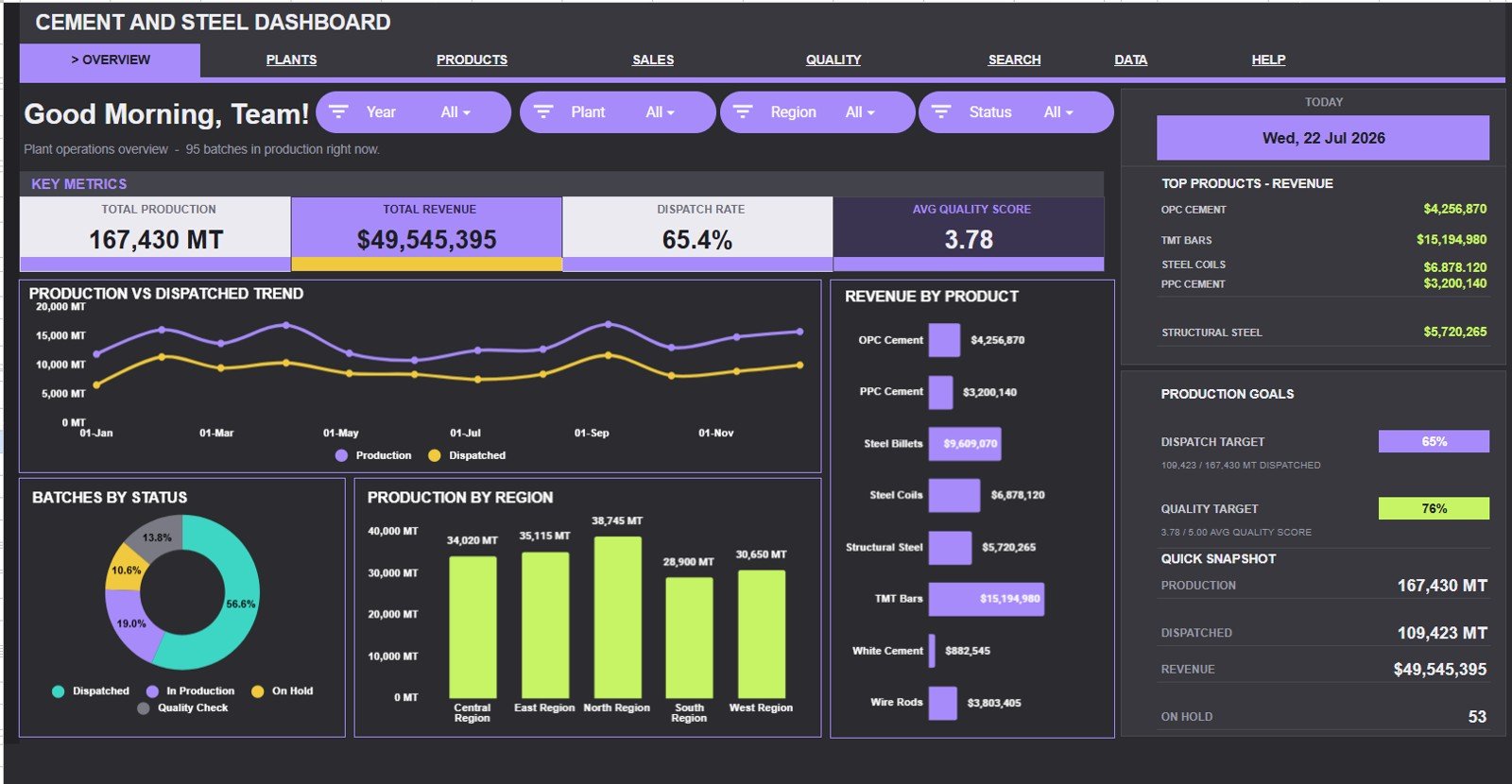This screenshot has width=1512, height=784.
Task: Go to the Plants tab
Action: (291, 60)
